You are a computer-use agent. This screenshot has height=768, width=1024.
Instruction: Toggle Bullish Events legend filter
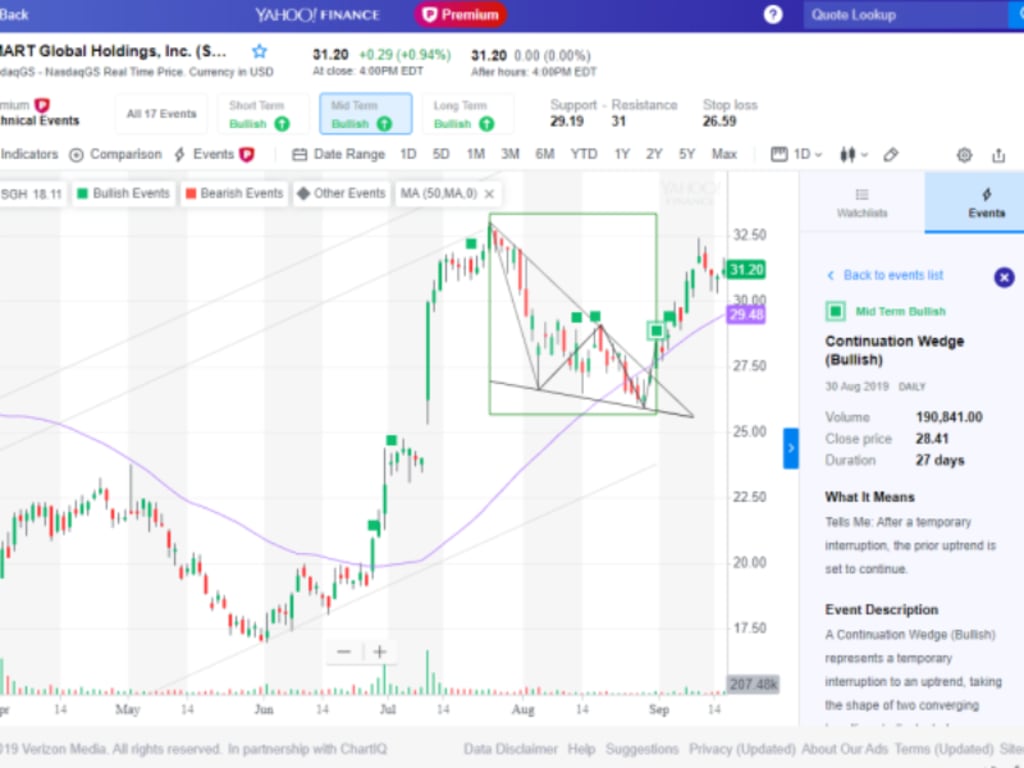pos(123,193)
